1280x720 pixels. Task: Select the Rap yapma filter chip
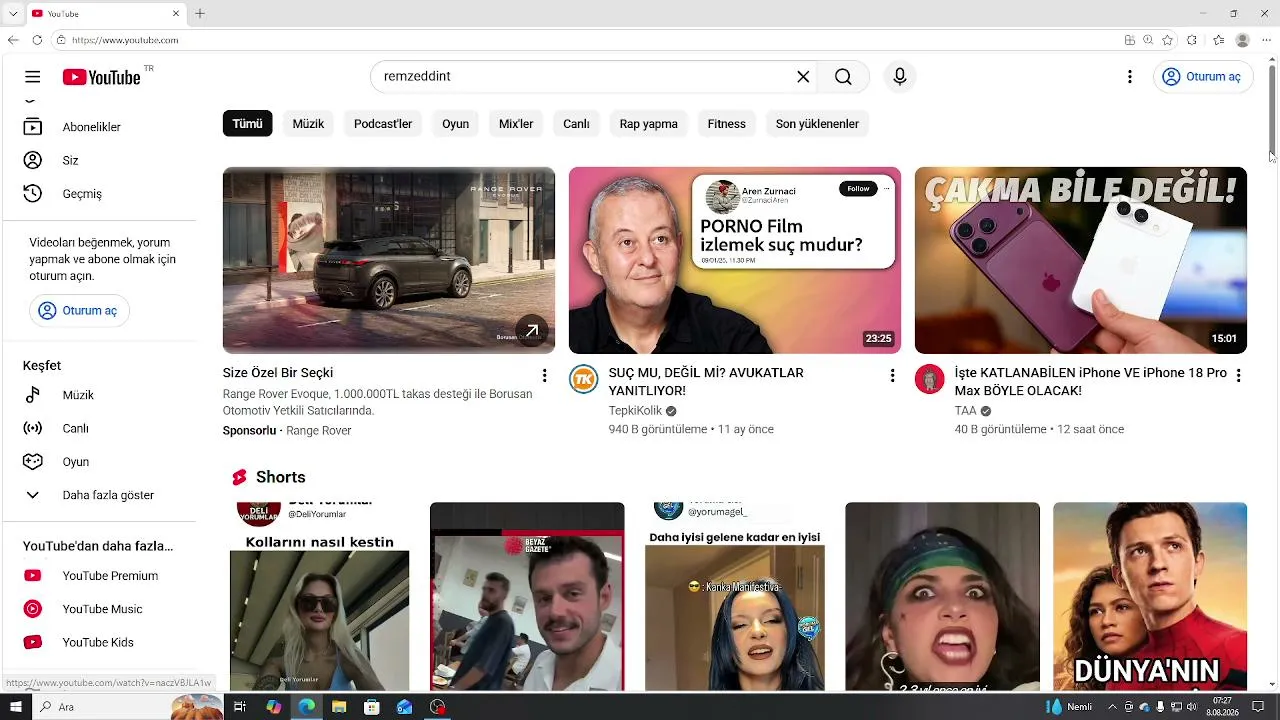point(649,124)
